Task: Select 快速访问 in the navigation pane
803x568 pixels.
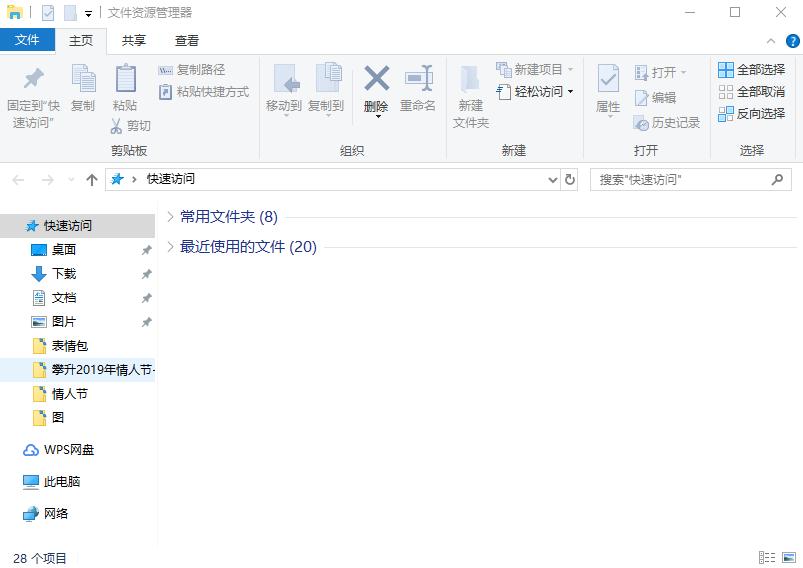Action: click(x=77, y=225)
